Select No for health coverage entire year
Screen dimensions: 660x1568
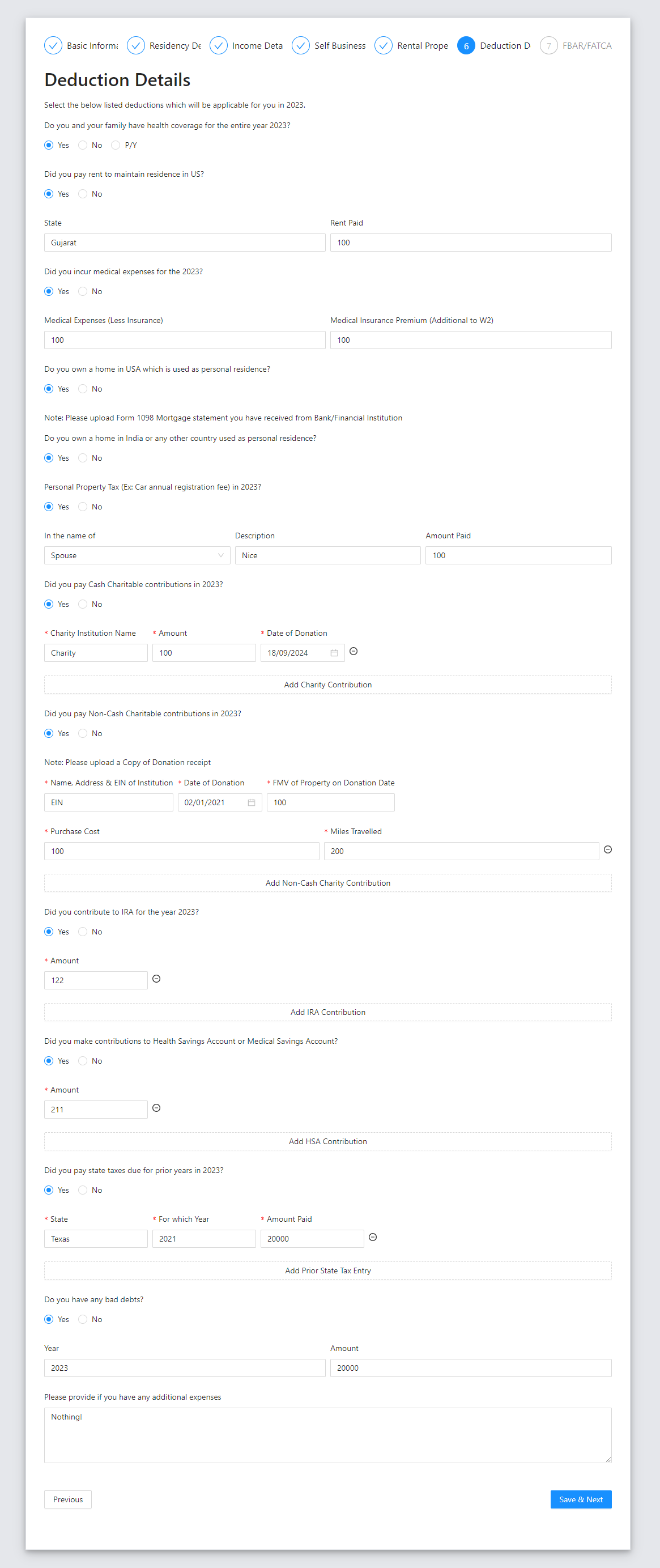tap(83, 145)
